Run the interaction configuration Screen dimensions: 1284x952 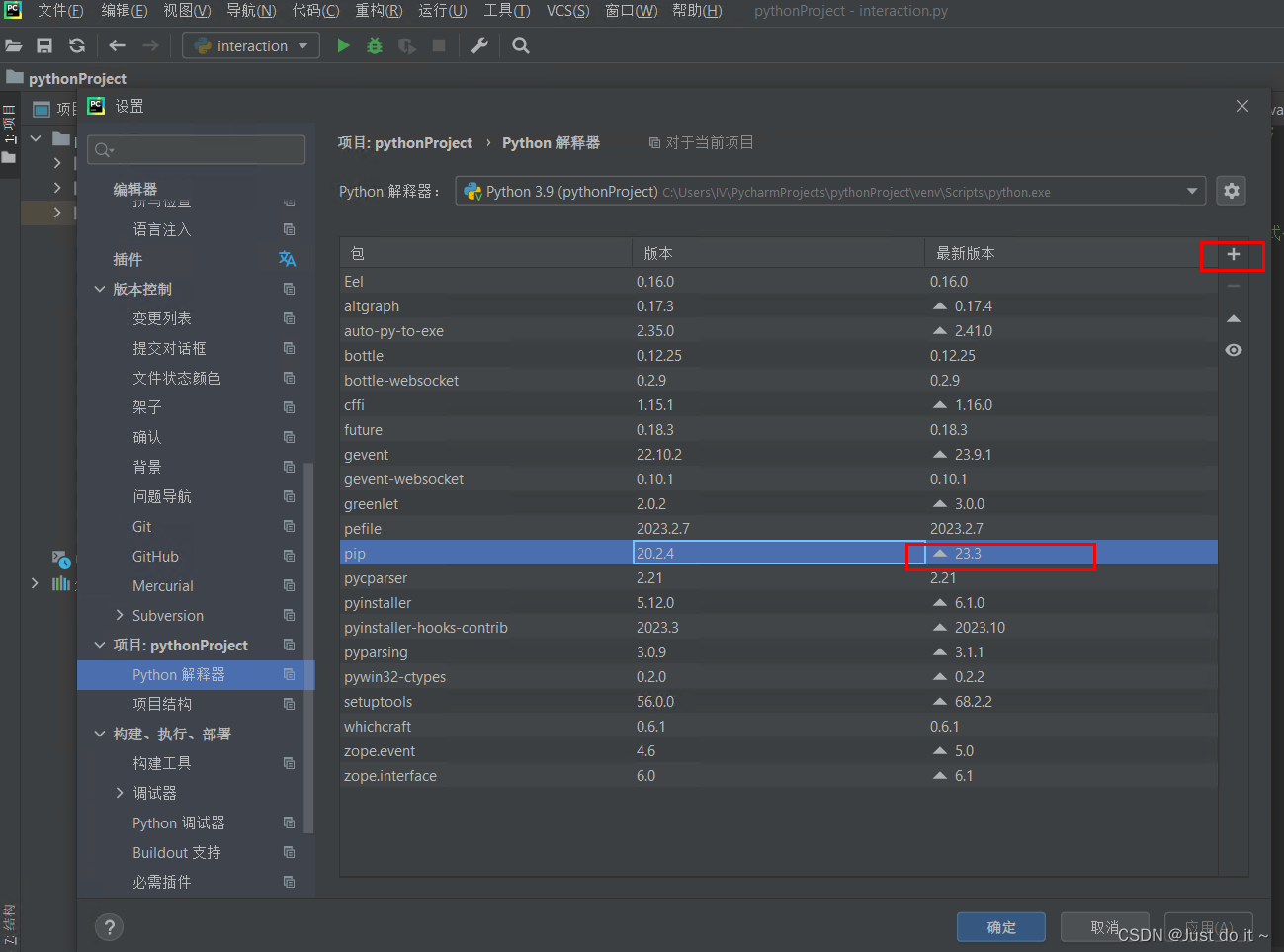343,45
